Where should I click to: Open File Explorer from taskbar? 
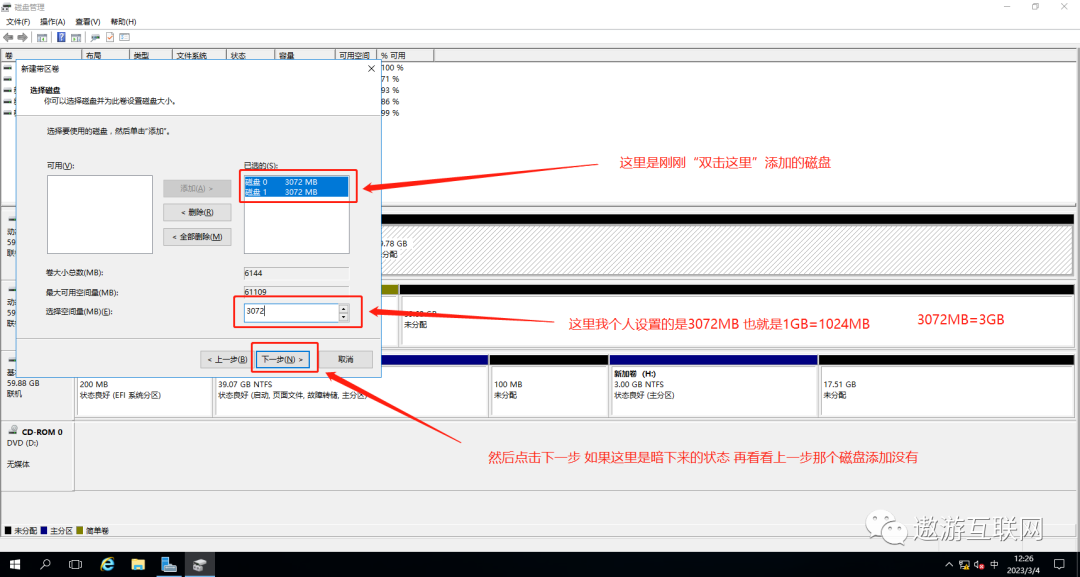138,564
